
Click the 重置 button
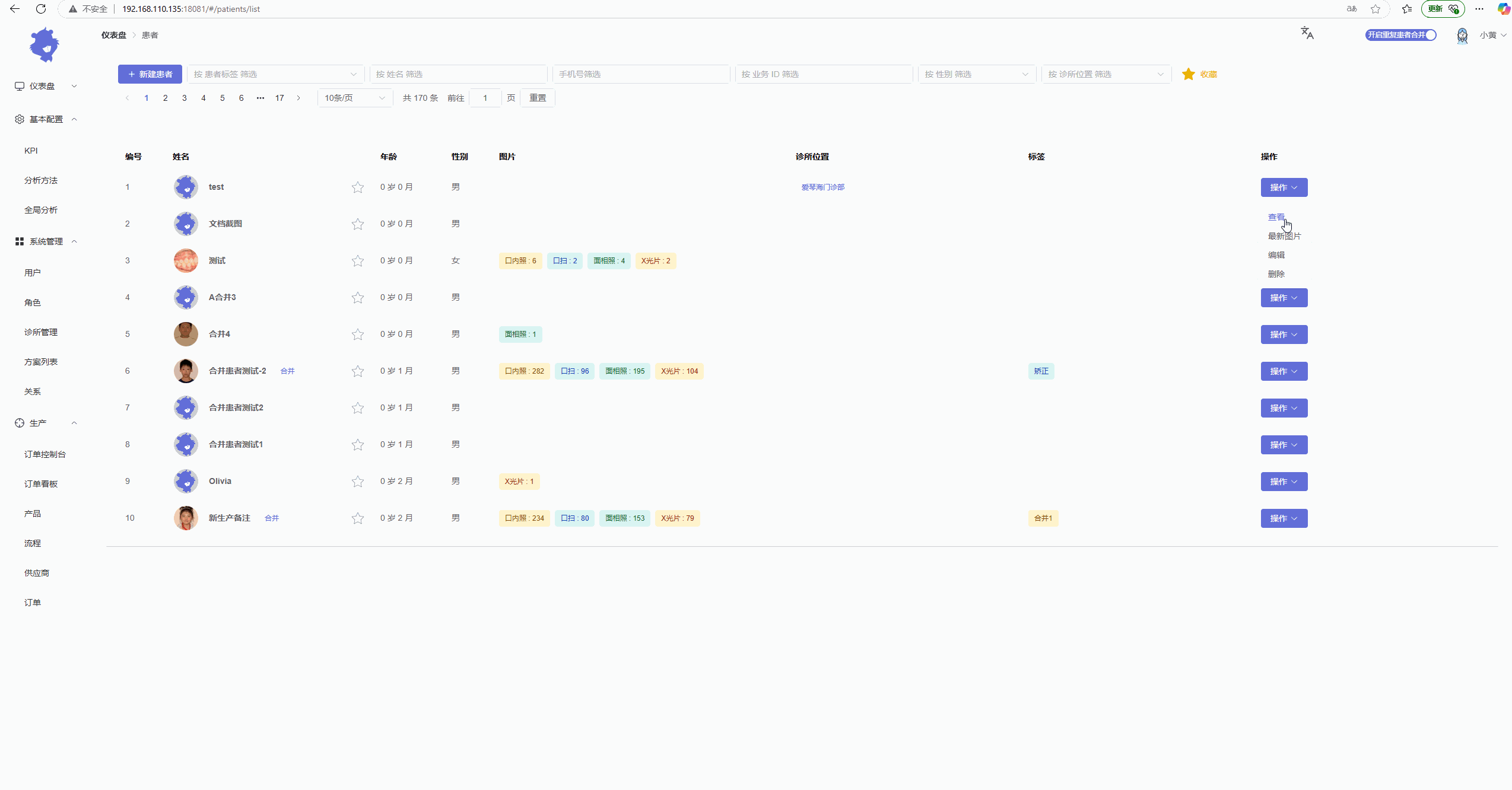(x=538, y=98)
